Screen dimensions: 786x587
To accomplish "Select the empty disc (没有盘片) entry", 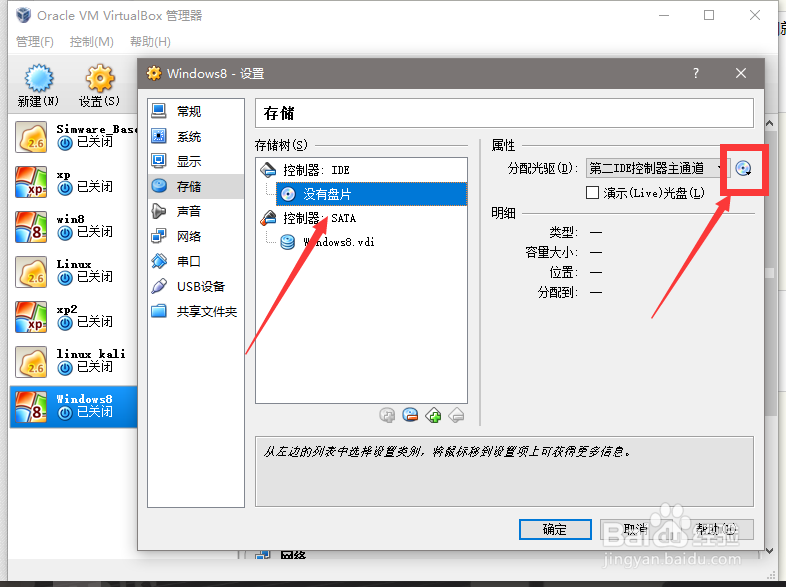I will point(371,194).
